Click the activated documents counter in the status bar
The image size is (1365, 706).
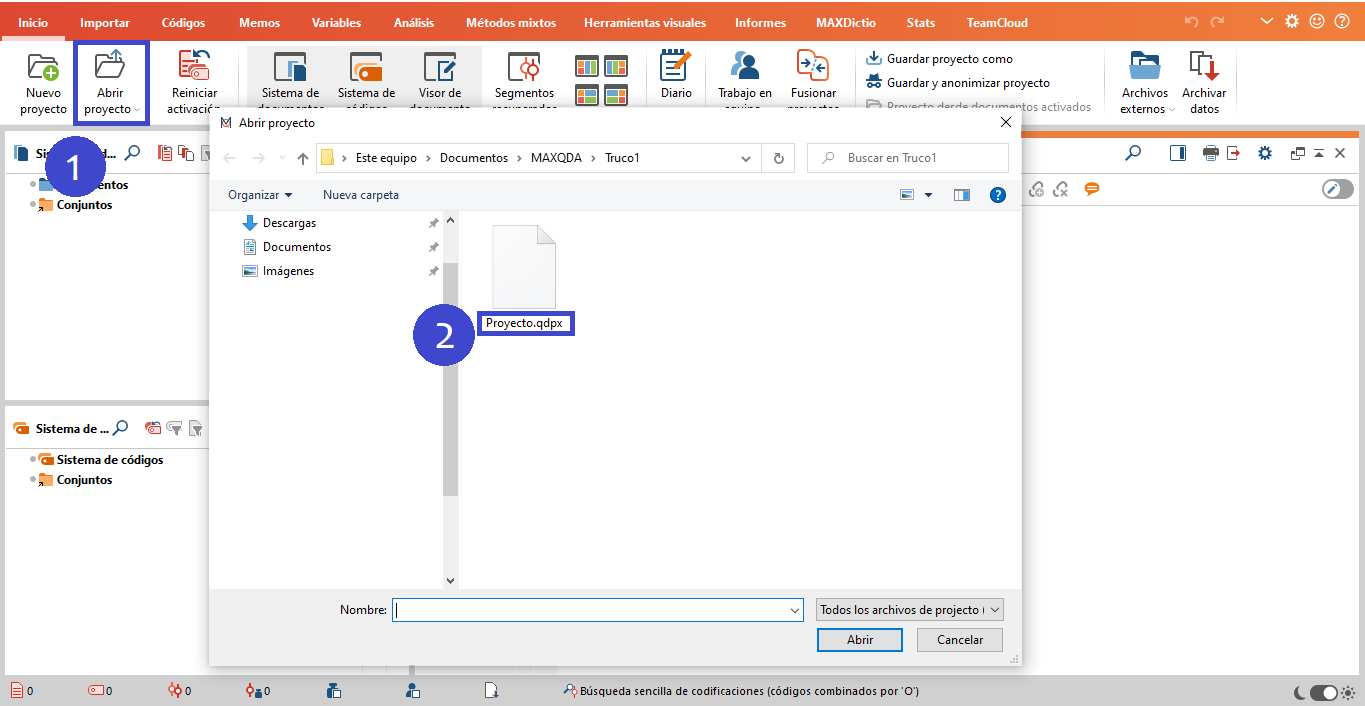click(22, 690)
